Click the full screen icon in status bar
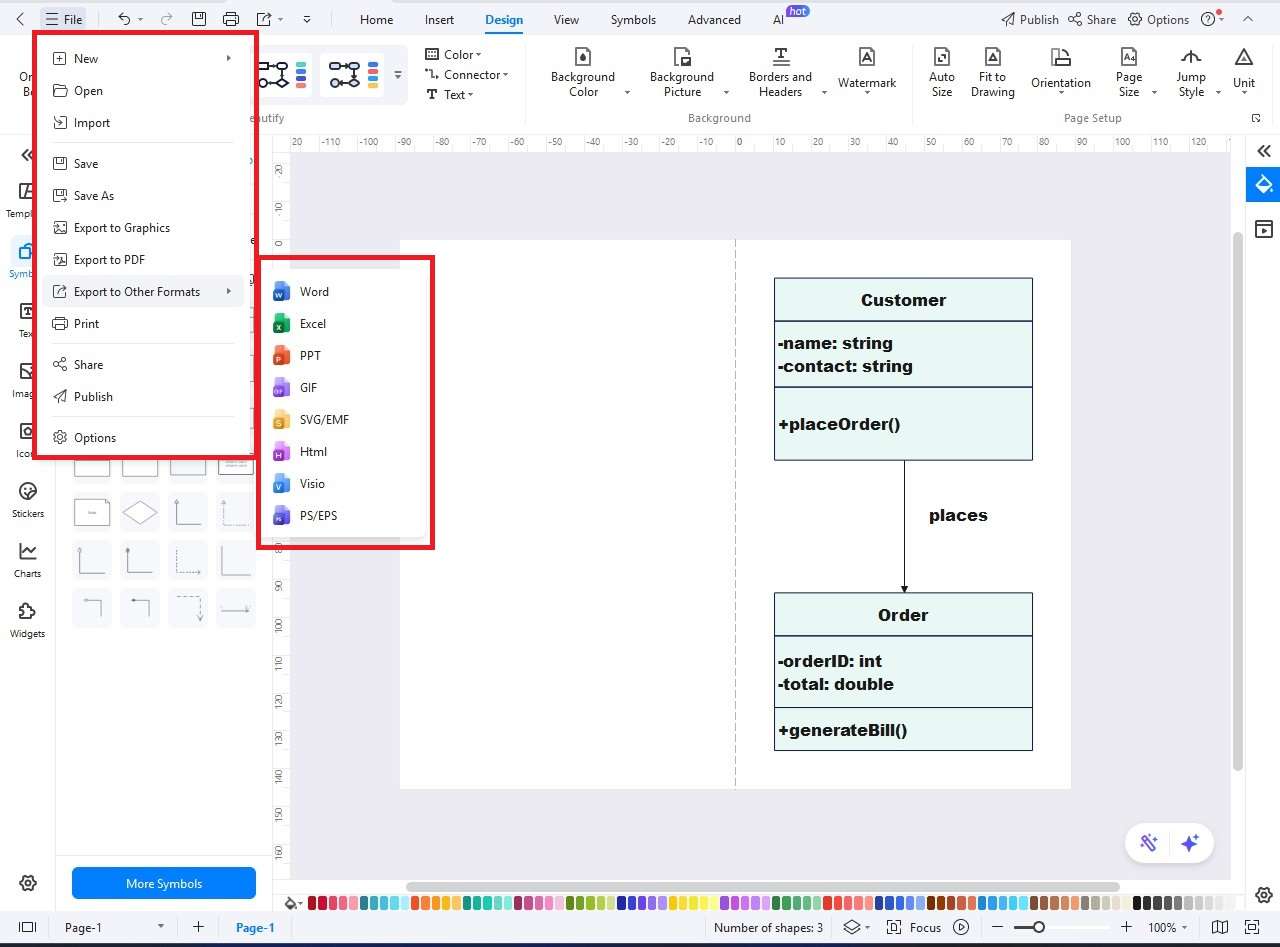Image resolution: width=1280 pixels, height=947 pixels. 1251,927
